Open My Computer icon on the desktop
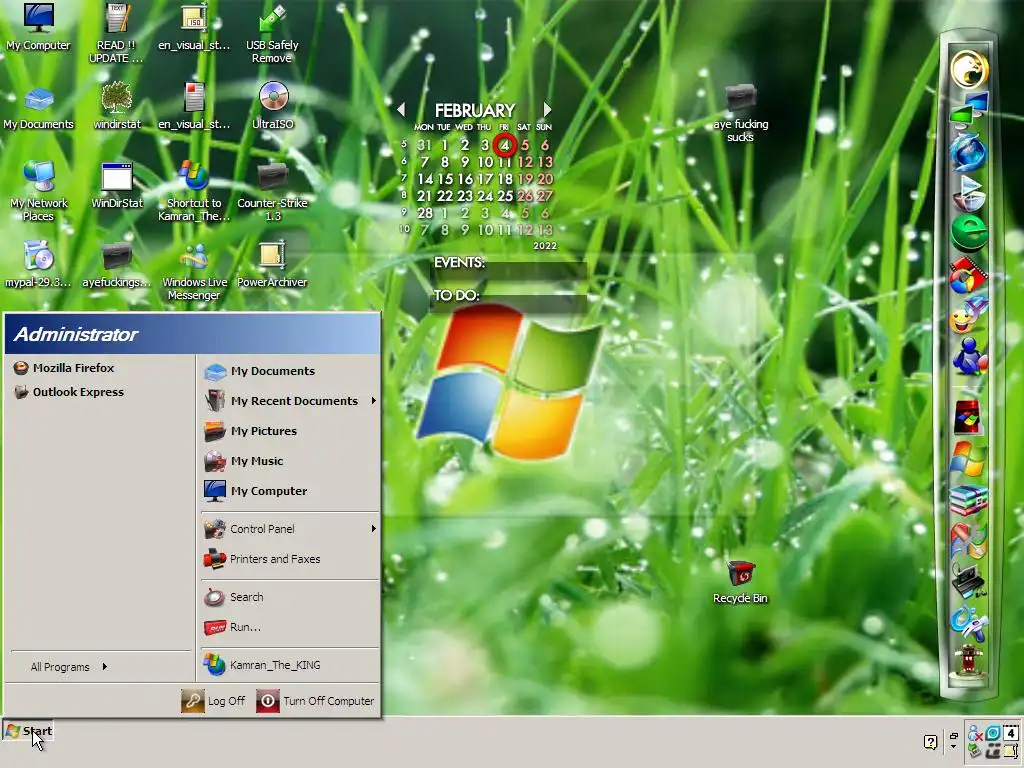 (x=38, y=27)
